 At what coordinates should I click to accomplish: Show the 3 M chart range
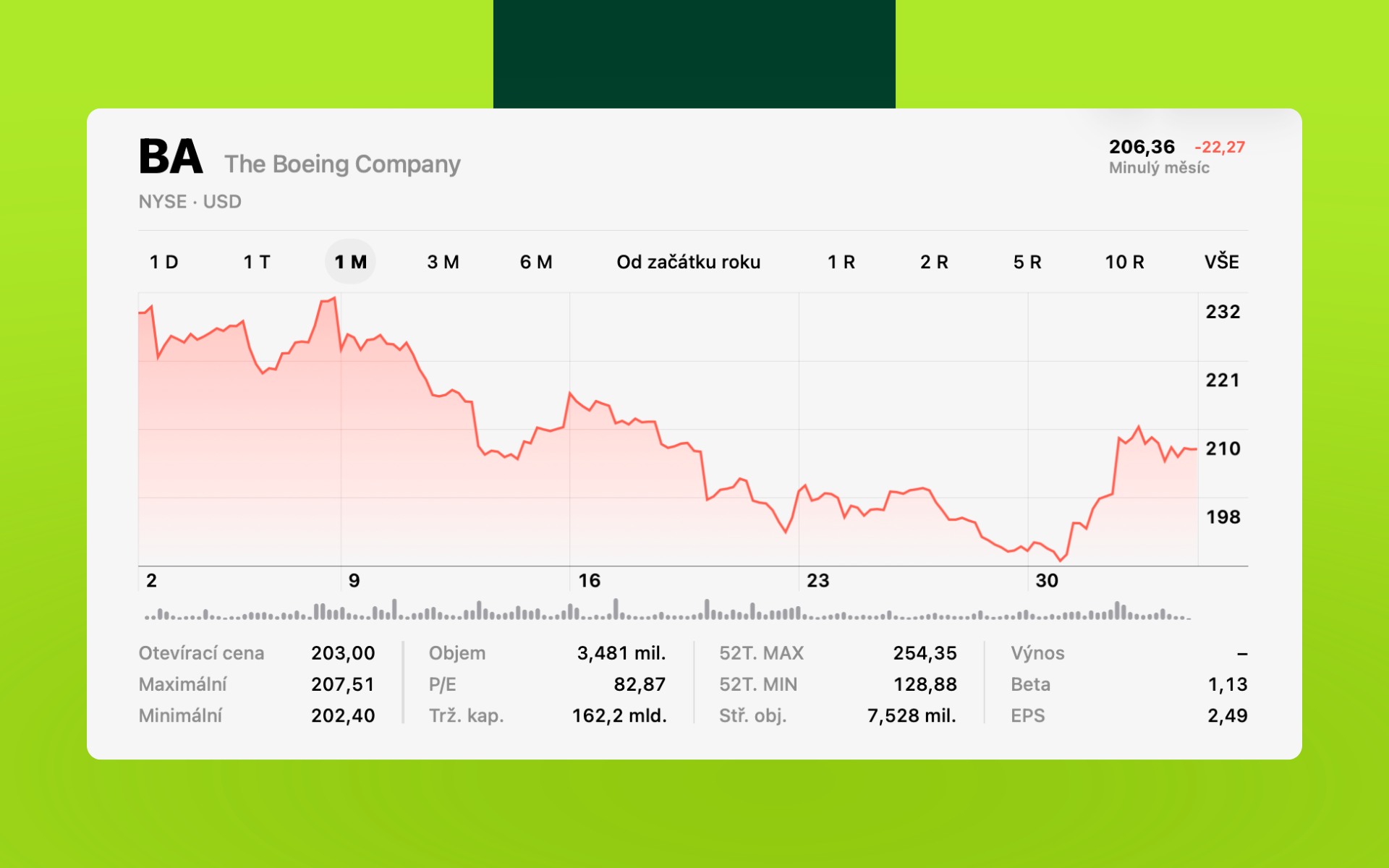point(443,262)
